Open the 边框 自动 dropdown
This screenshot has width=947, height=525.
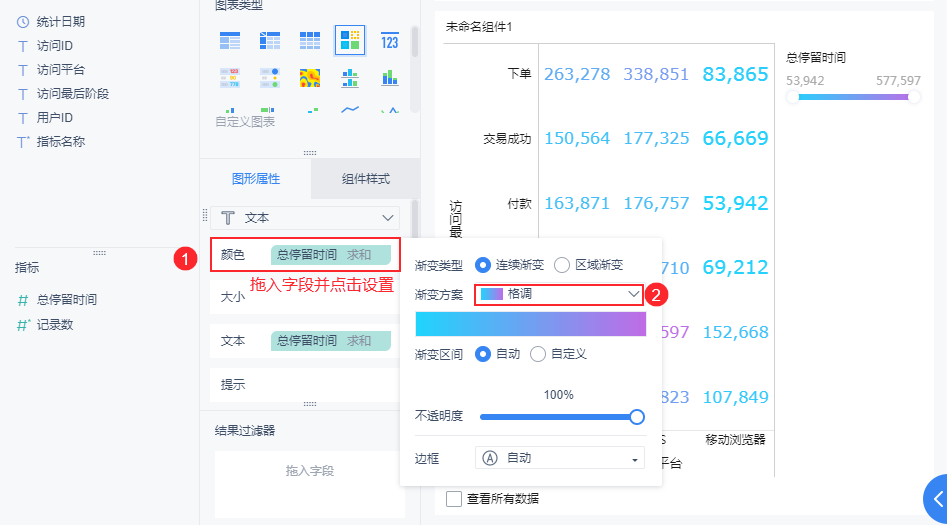pyautogui.click(x=560, y=458)
